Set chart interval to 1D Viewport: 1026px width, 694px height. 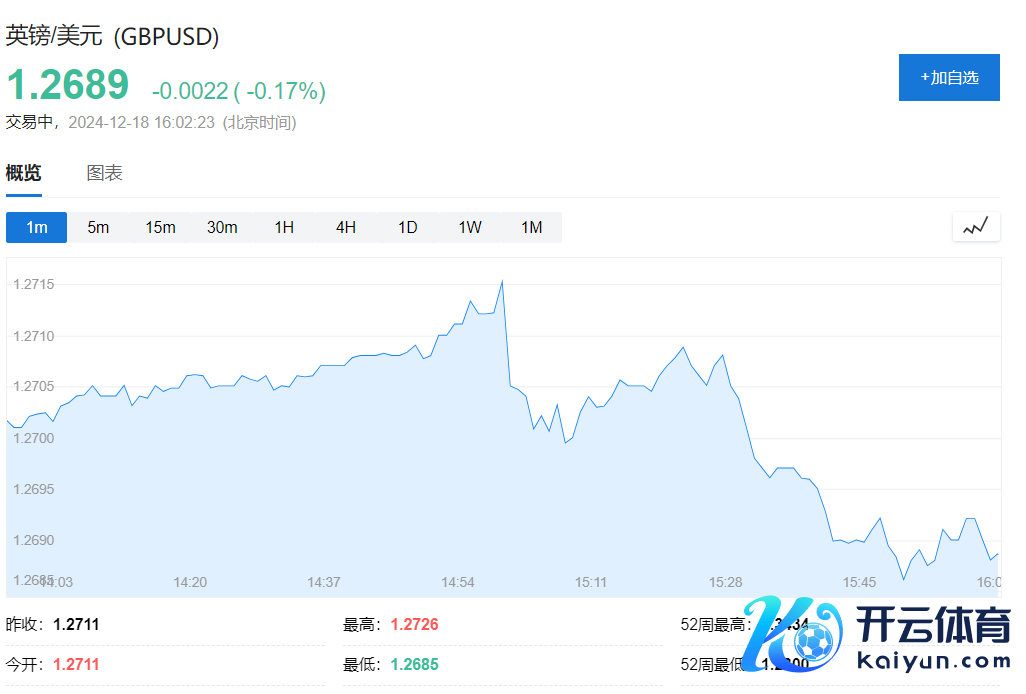(408, 227)
